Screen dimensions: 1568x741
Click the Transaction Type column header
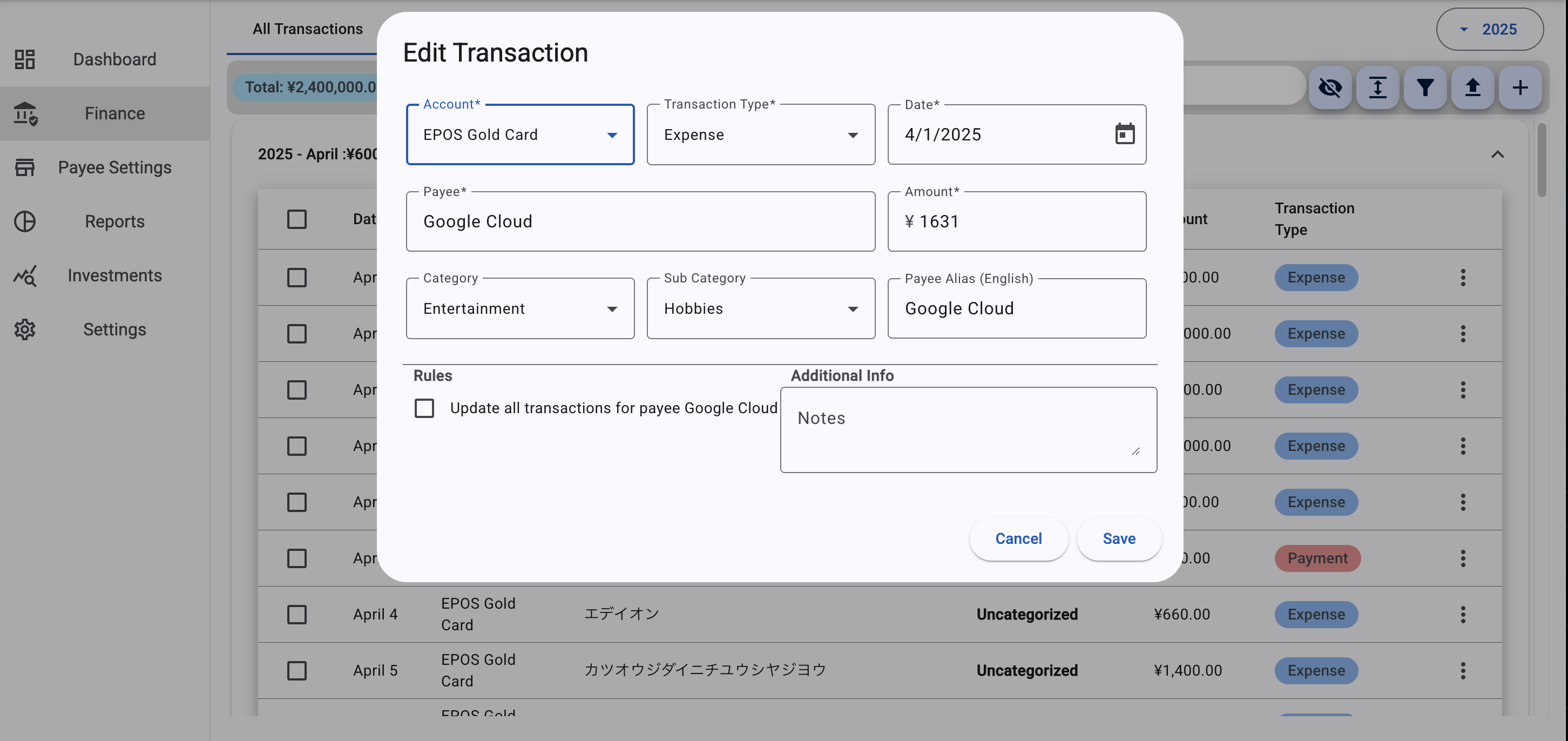pos(1315,219)
